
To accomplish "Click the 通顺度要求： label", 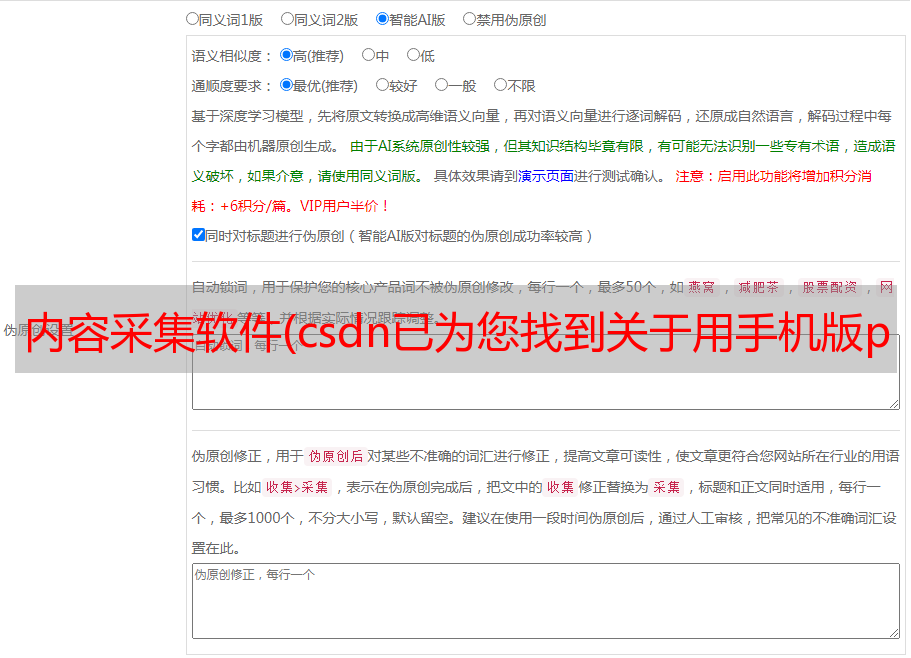I will coord(232,86).
